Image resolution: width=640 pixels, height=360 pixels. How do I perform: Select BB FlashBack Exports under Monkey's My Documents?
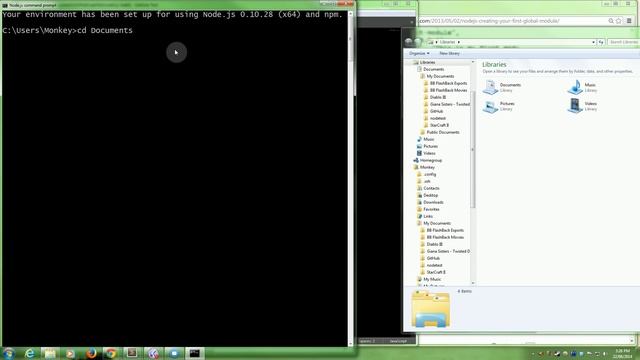445,230
